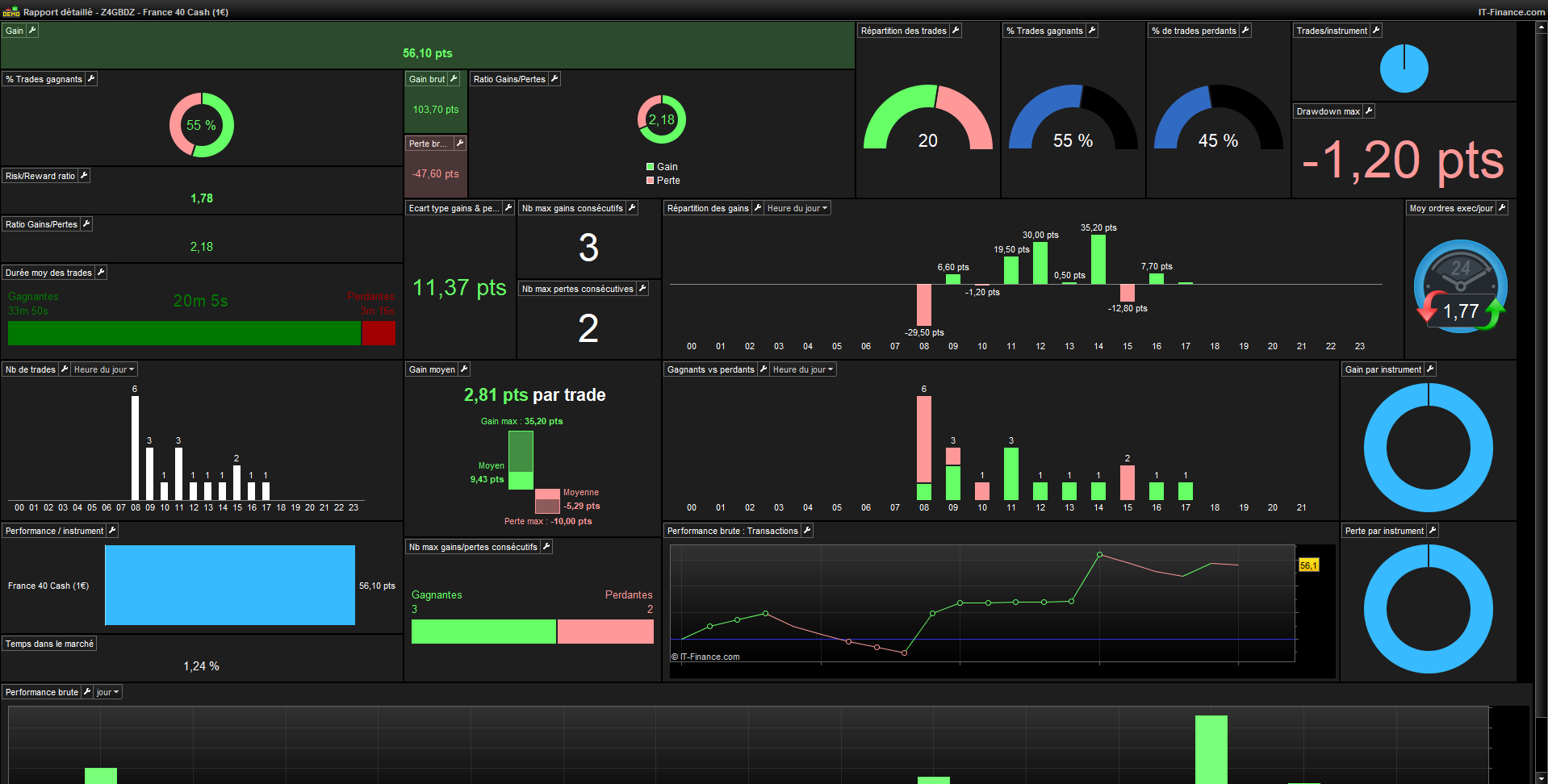
Task: Click the 2,81 pts par trade text
Action: coord(534,395)
